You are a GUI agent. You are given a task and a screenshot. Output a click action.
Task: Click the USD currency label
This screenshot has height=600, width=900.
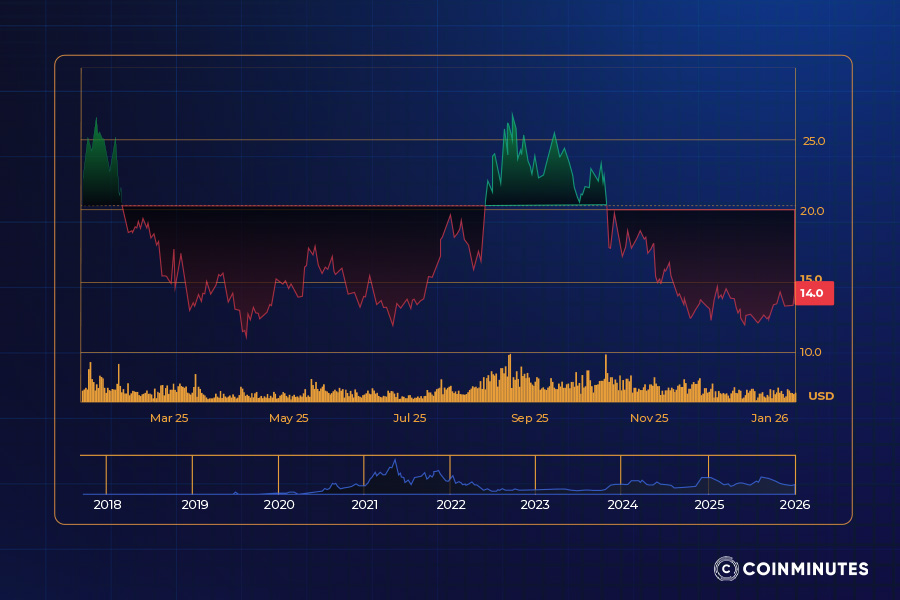coord(820,396)
